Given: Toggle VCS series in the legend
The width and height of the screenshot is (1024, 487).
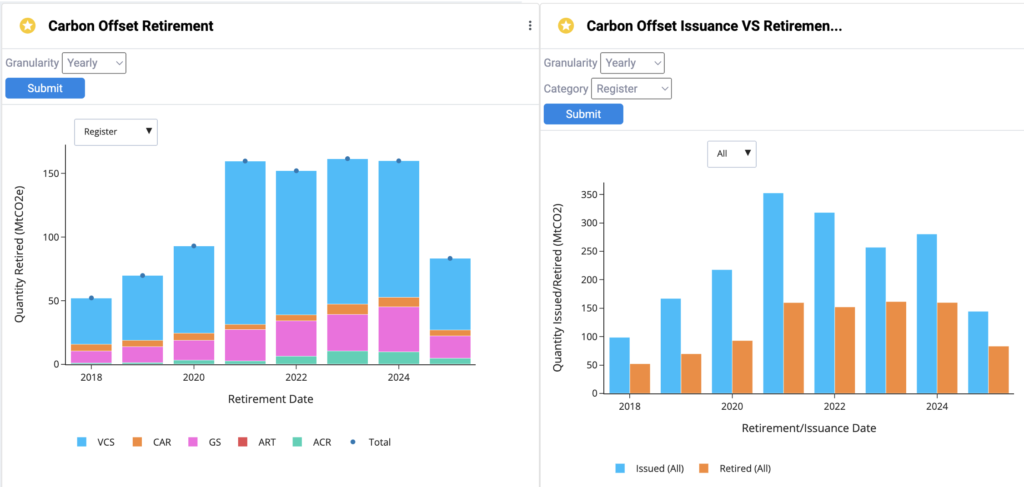Looking at the screenshot, I should pos(96,442).
